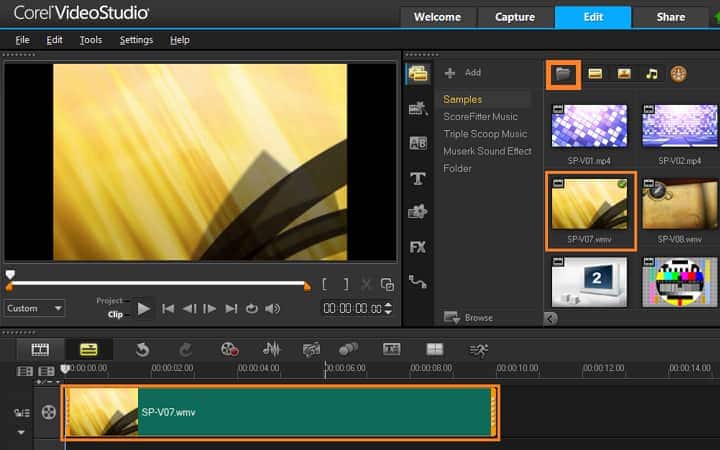Expand the track options arrow below track manager
720x450 pixels.
coord(20,432)
